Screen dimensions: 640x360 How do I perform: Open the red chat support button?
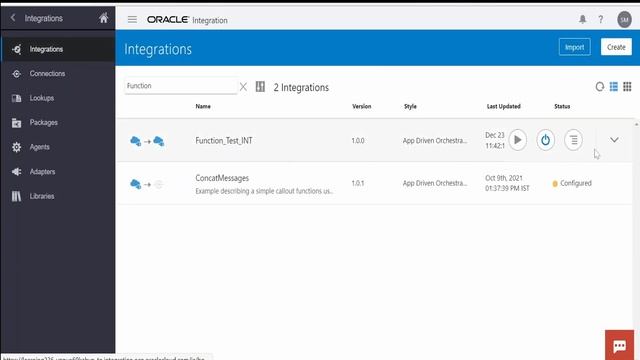pyautogui.click(x=620, y=345)
